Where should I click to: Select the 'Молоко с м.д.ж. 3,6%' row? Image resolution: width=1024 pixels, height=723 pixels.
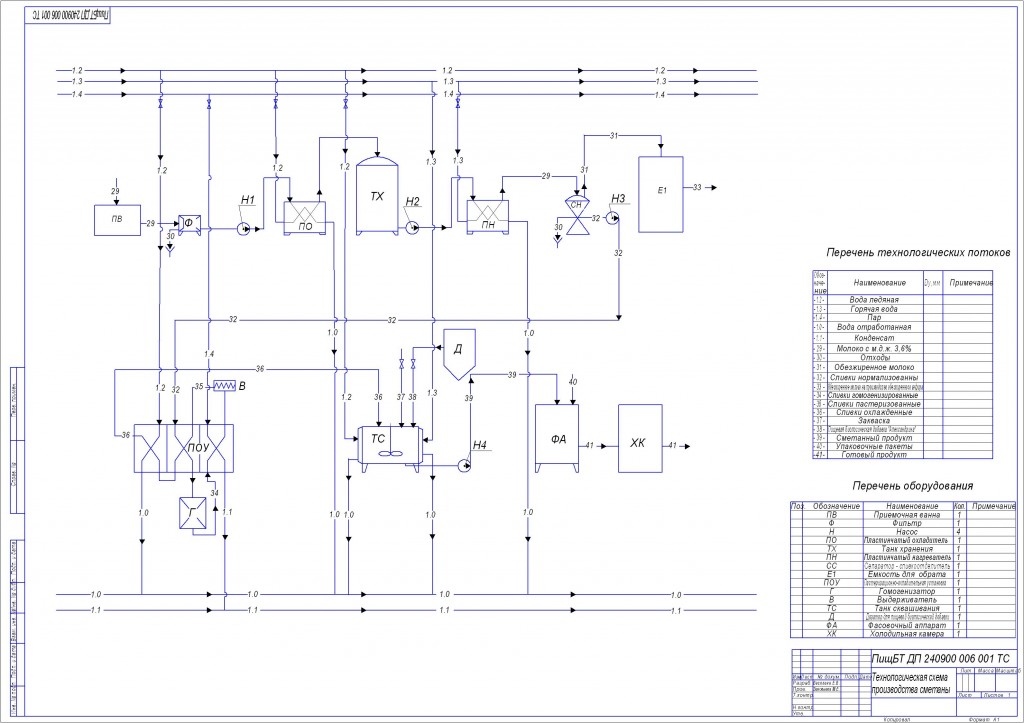click(x=903, y=349)
